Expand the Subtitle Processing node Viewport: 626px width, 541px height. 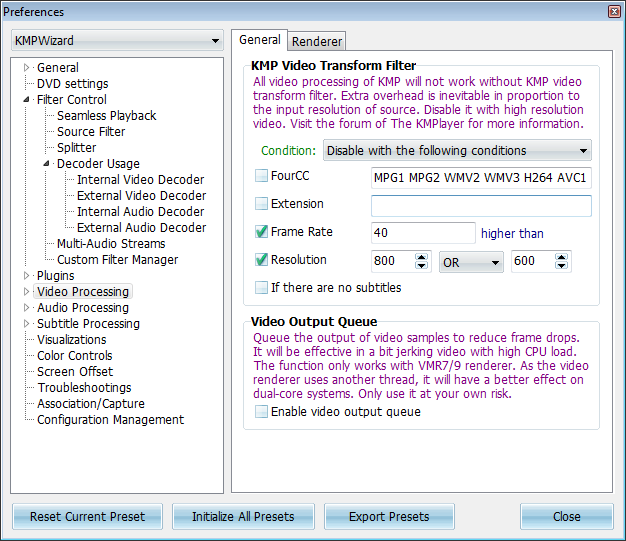coord(26,323)
